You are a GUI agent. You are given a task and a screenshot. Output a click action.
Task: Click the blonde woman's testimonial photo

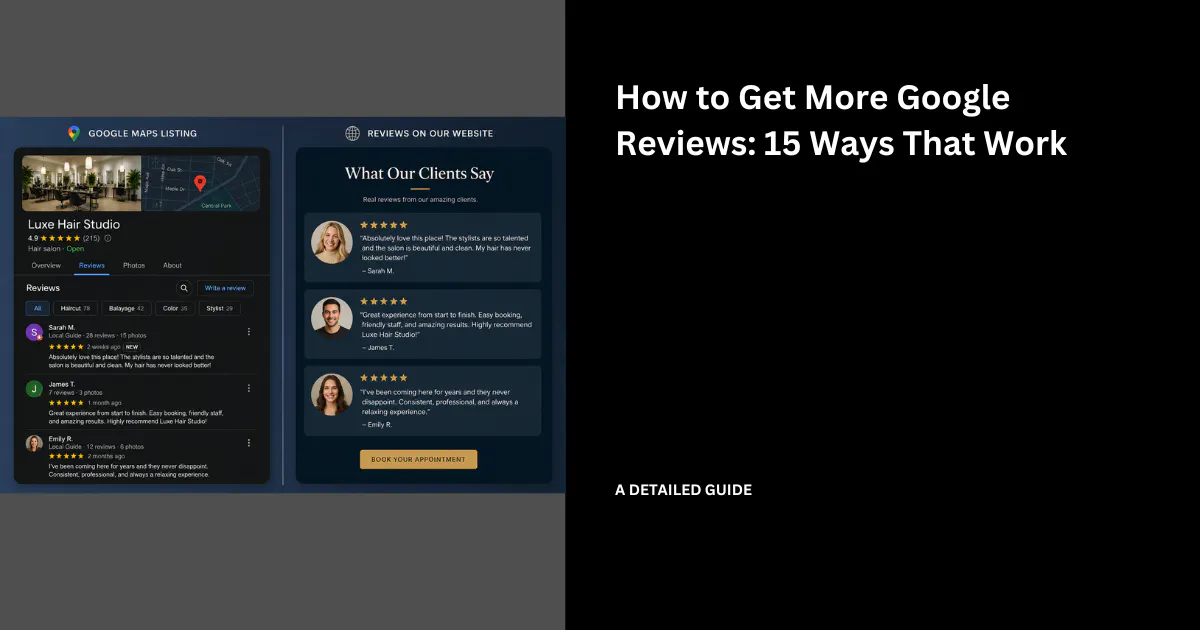pos(332,242)
